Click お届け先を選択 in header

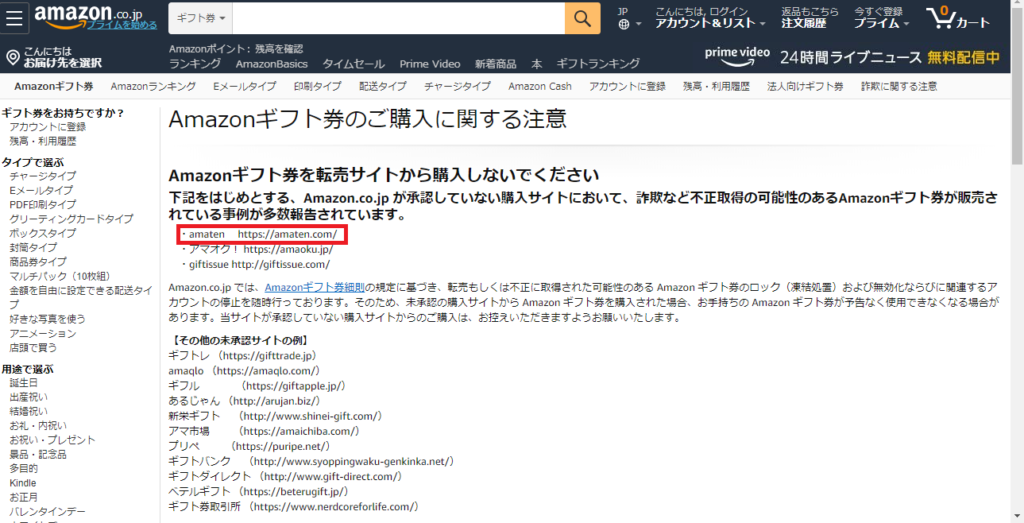[63, 63]
